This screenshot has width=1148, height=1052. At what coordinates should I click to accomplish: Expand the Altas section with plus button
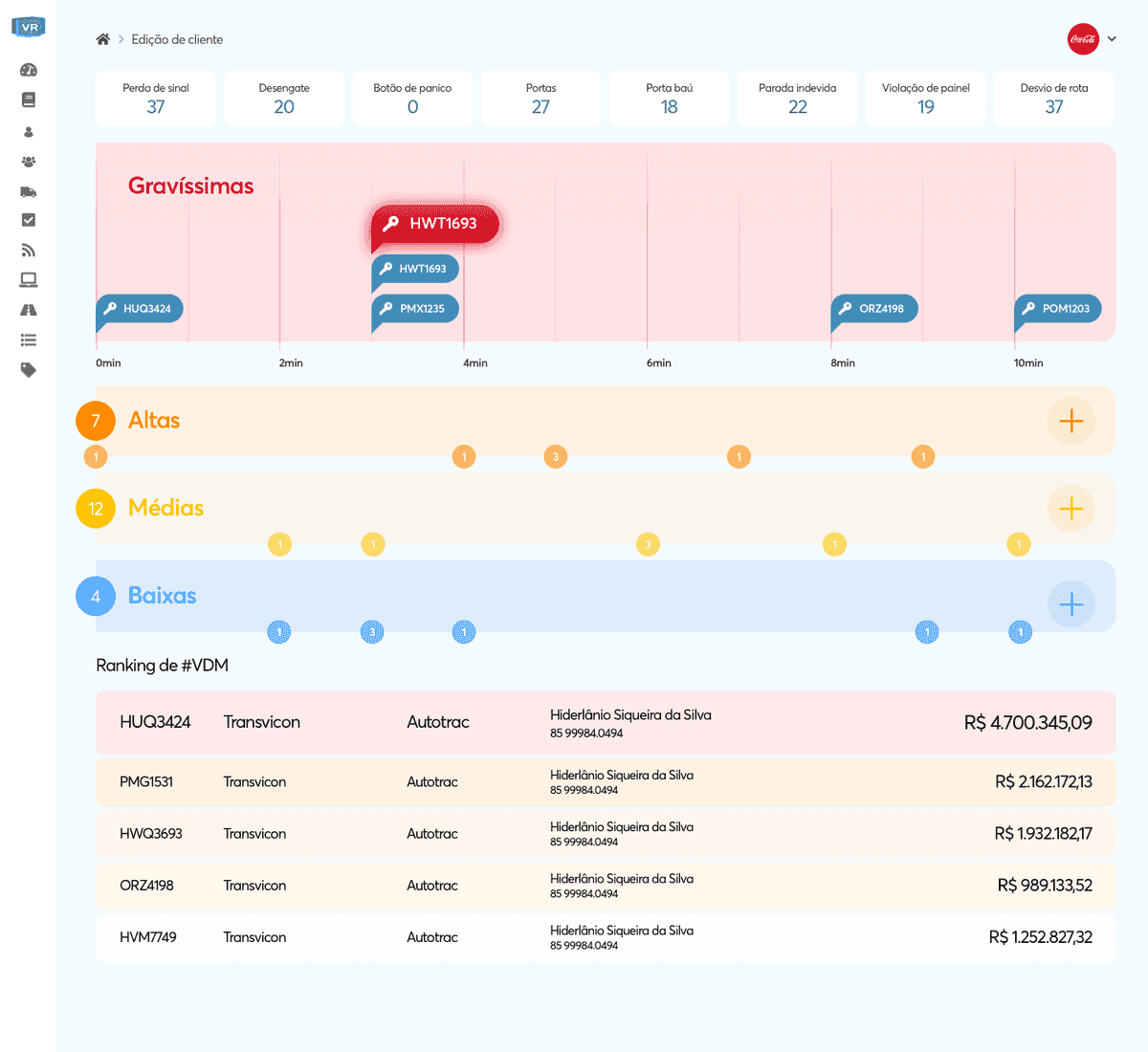(1071, 421)
